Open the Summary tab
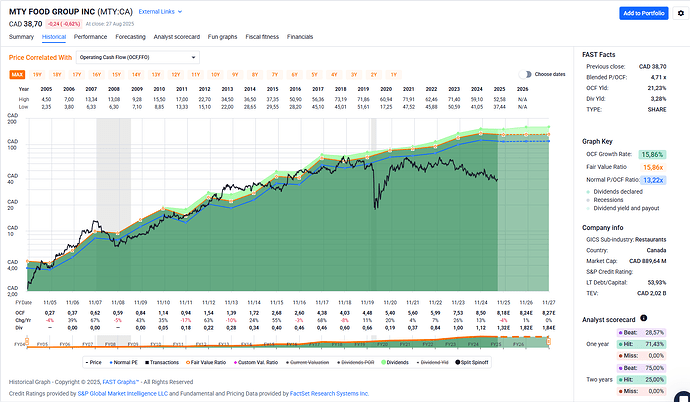 click(21, 37)
